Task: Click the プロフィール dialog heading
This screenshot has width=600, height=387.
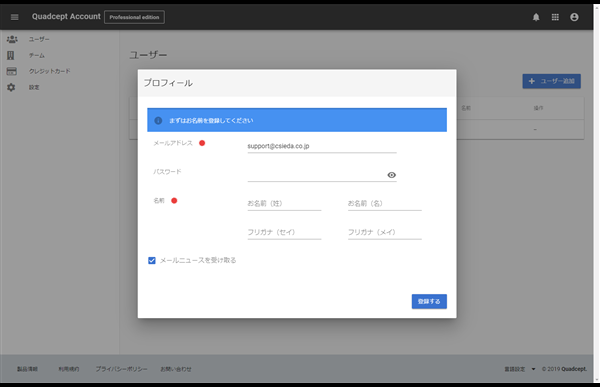Action: (x=168, y=83)
